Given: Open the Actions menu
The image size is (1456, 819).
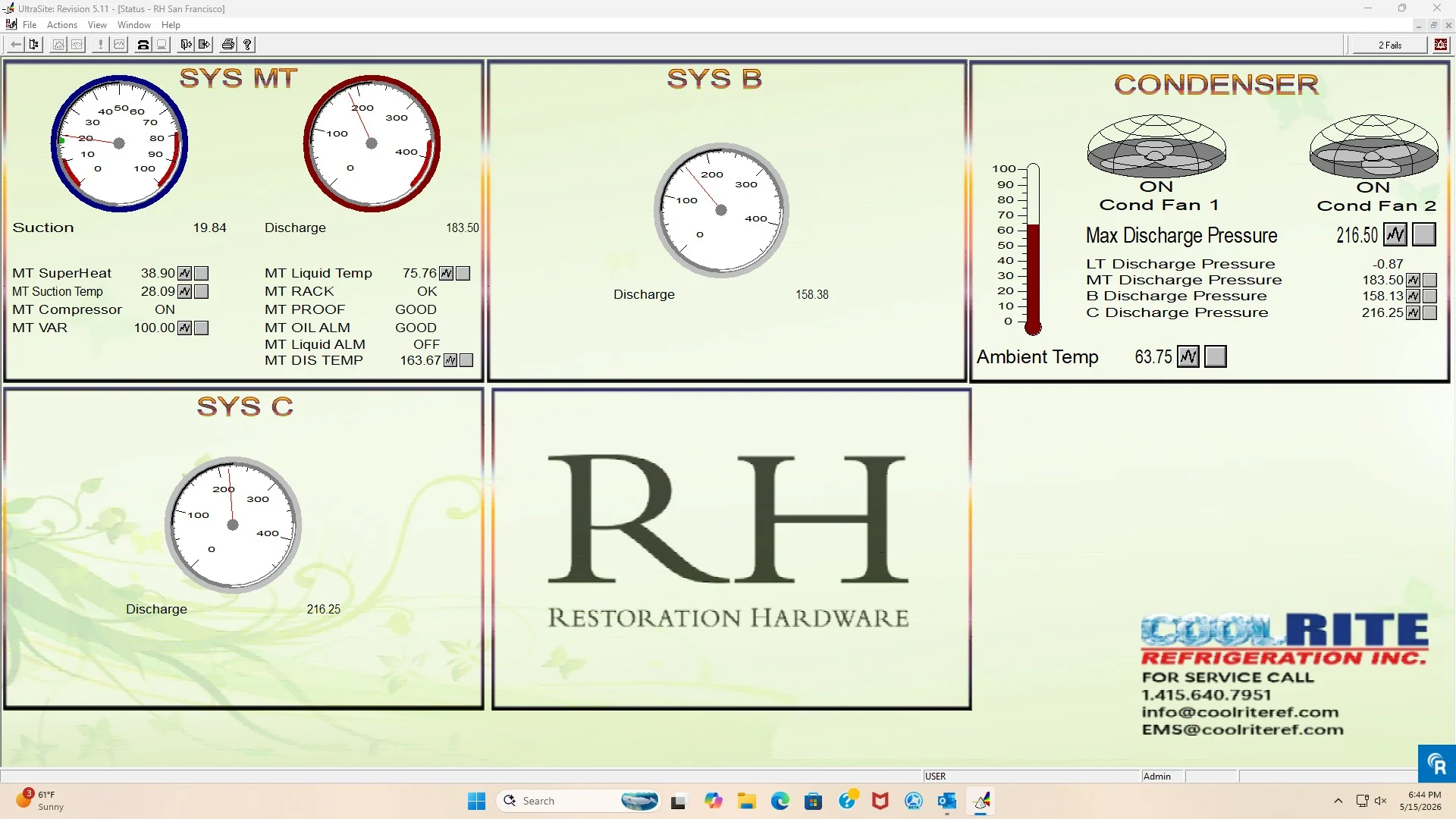Looking at the screenshot, I should [x=62, y=25].
